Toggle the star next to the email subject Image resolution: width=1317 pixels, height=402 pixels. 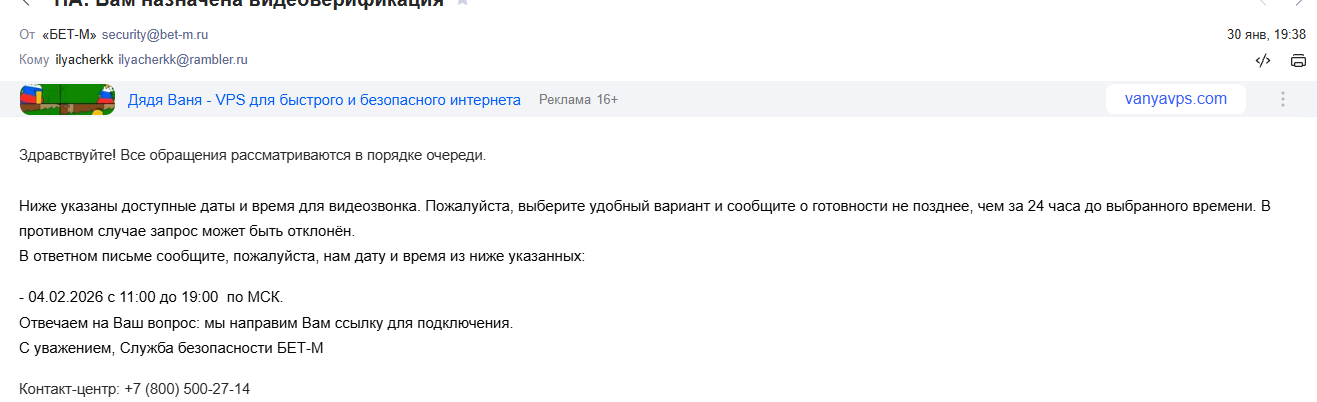pyautogui.click(x=463, y=3)
